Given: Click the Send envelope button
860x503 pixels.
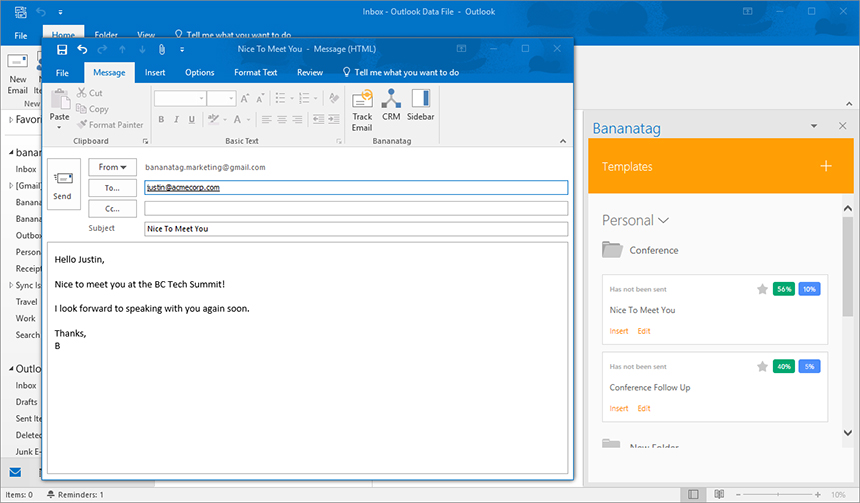Looking at the screenshot, I should [x=62, y=184].
